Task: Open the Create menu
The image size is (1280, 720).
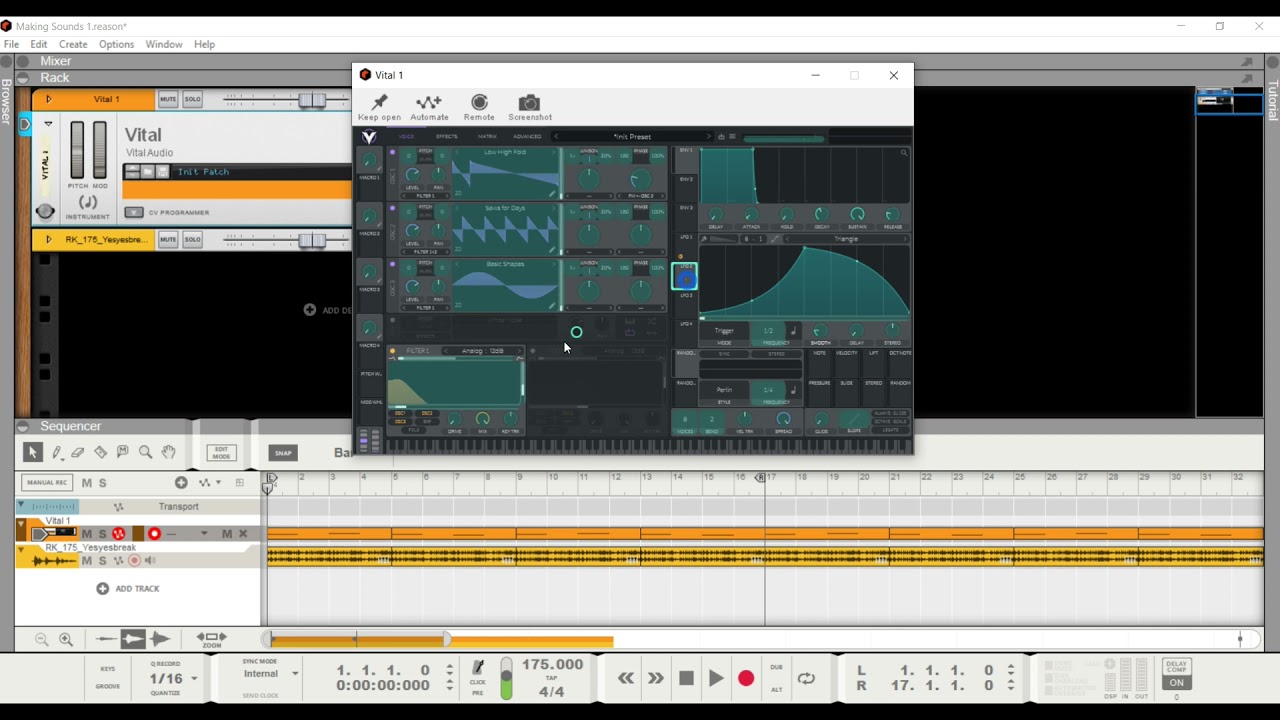Action: click(x=73, y=44)
